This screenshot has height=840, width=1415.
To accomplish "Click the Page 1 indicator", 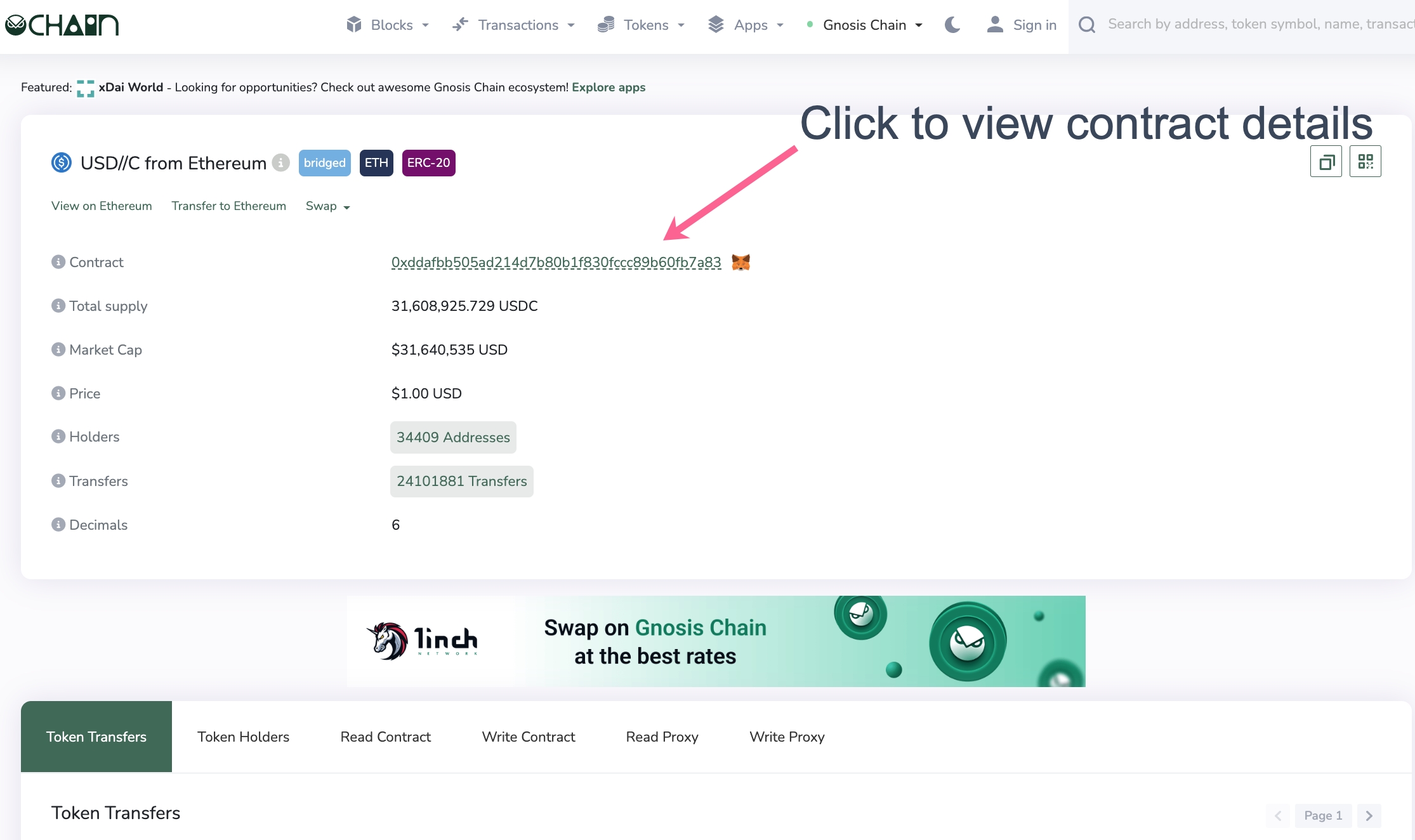I will pyautogui.click(x=1324, y=816).
